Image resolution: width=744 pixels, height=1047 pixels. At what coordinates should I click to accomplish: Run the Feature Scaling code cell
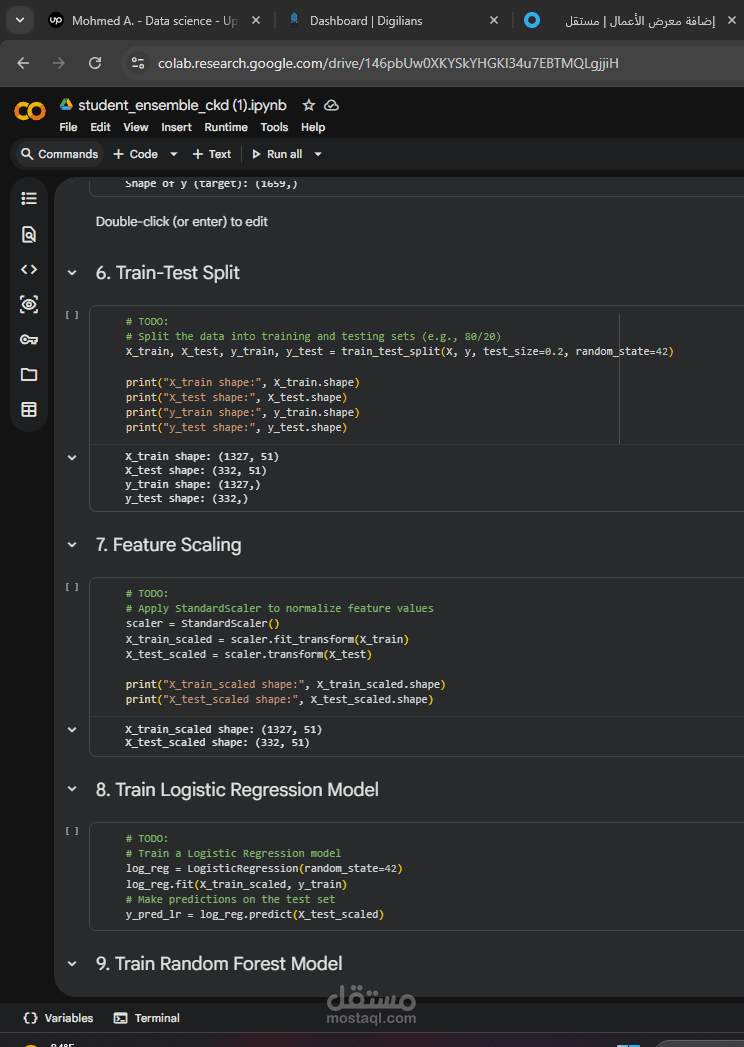71,587
